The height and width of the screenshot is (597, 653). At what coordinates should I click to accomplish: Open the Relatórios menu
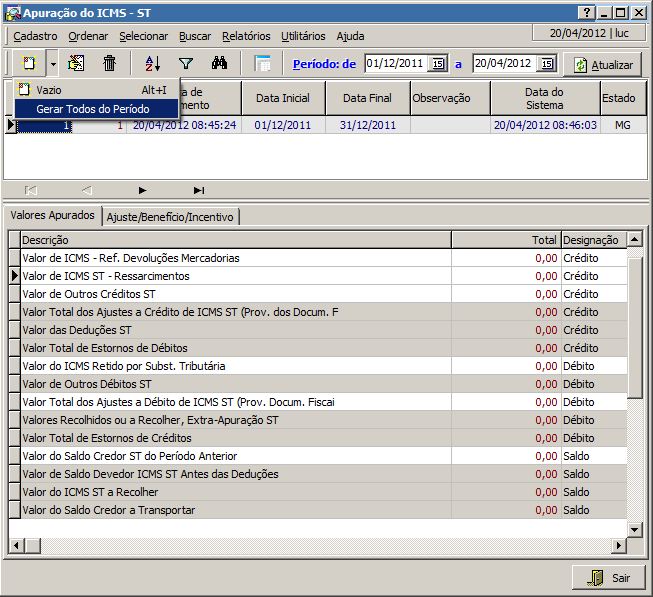coord(246,35)
